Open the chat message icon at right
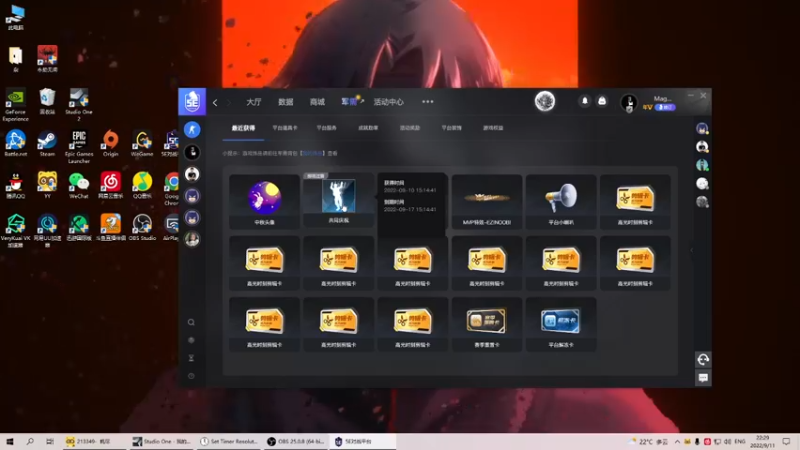800x450 pixels. click(x=703, y=378)
